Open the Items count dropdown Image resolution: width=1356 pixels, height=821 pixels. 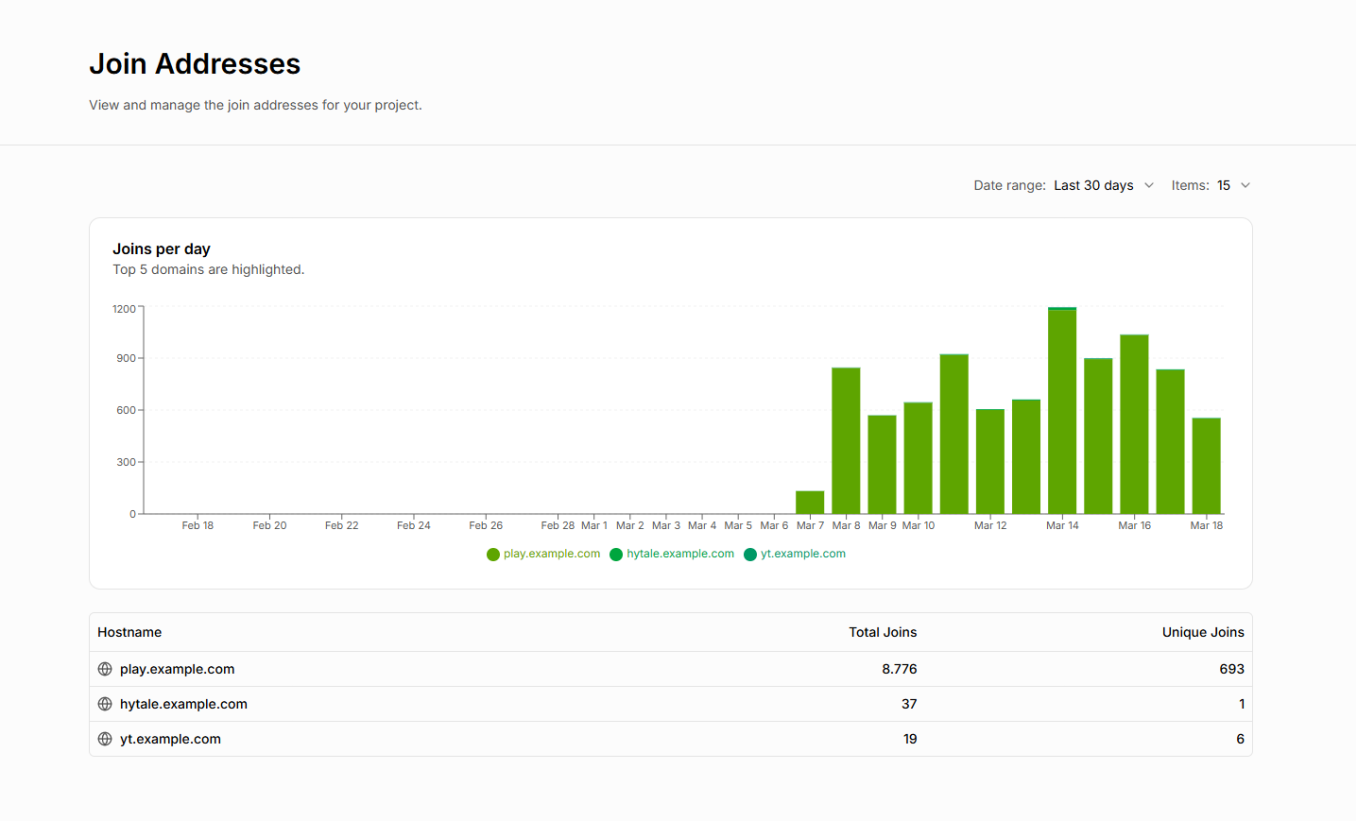[1233, 185]
